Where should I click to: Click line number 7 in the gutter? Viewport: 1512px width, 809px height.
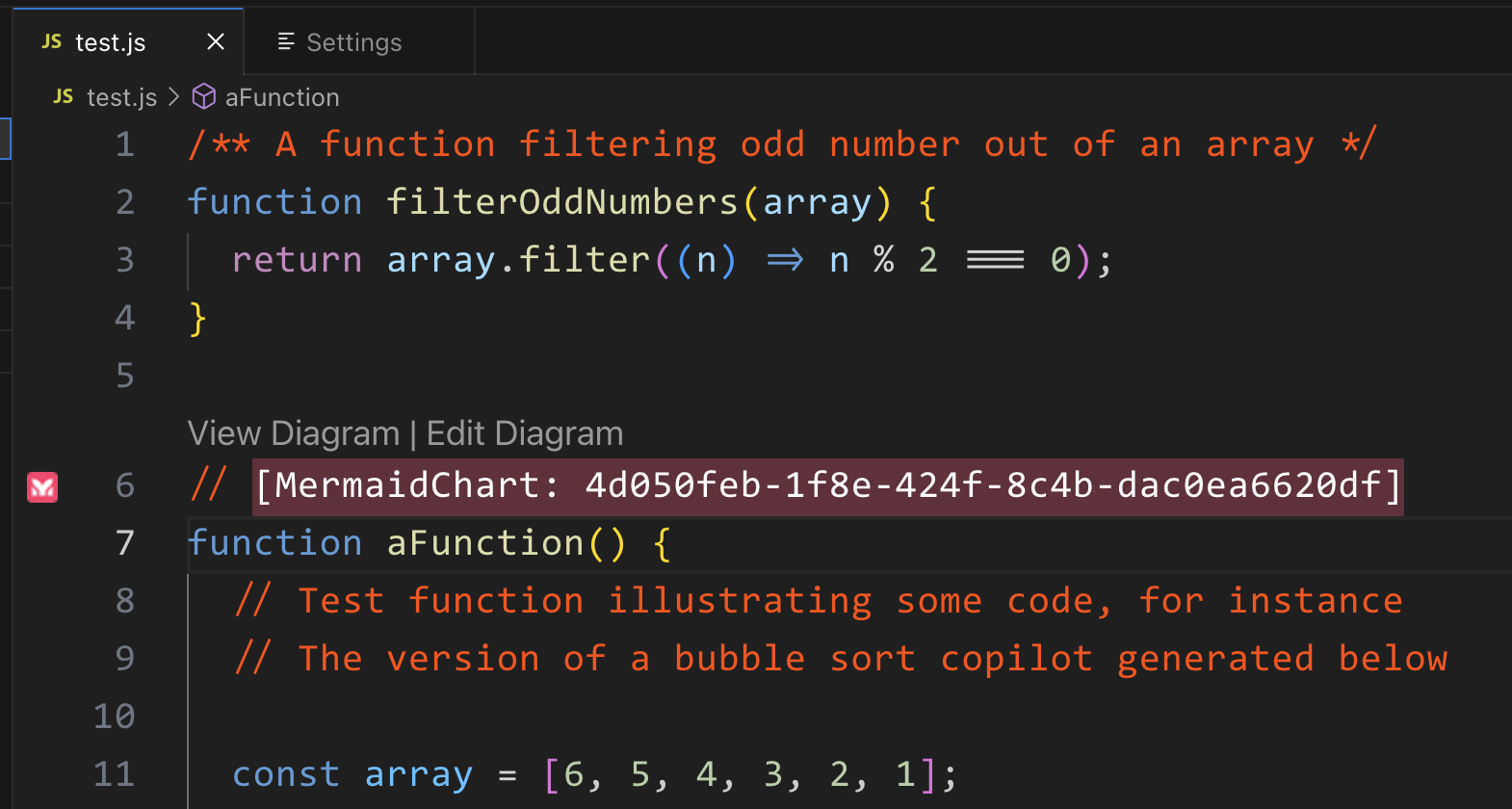tap(124, 543)
